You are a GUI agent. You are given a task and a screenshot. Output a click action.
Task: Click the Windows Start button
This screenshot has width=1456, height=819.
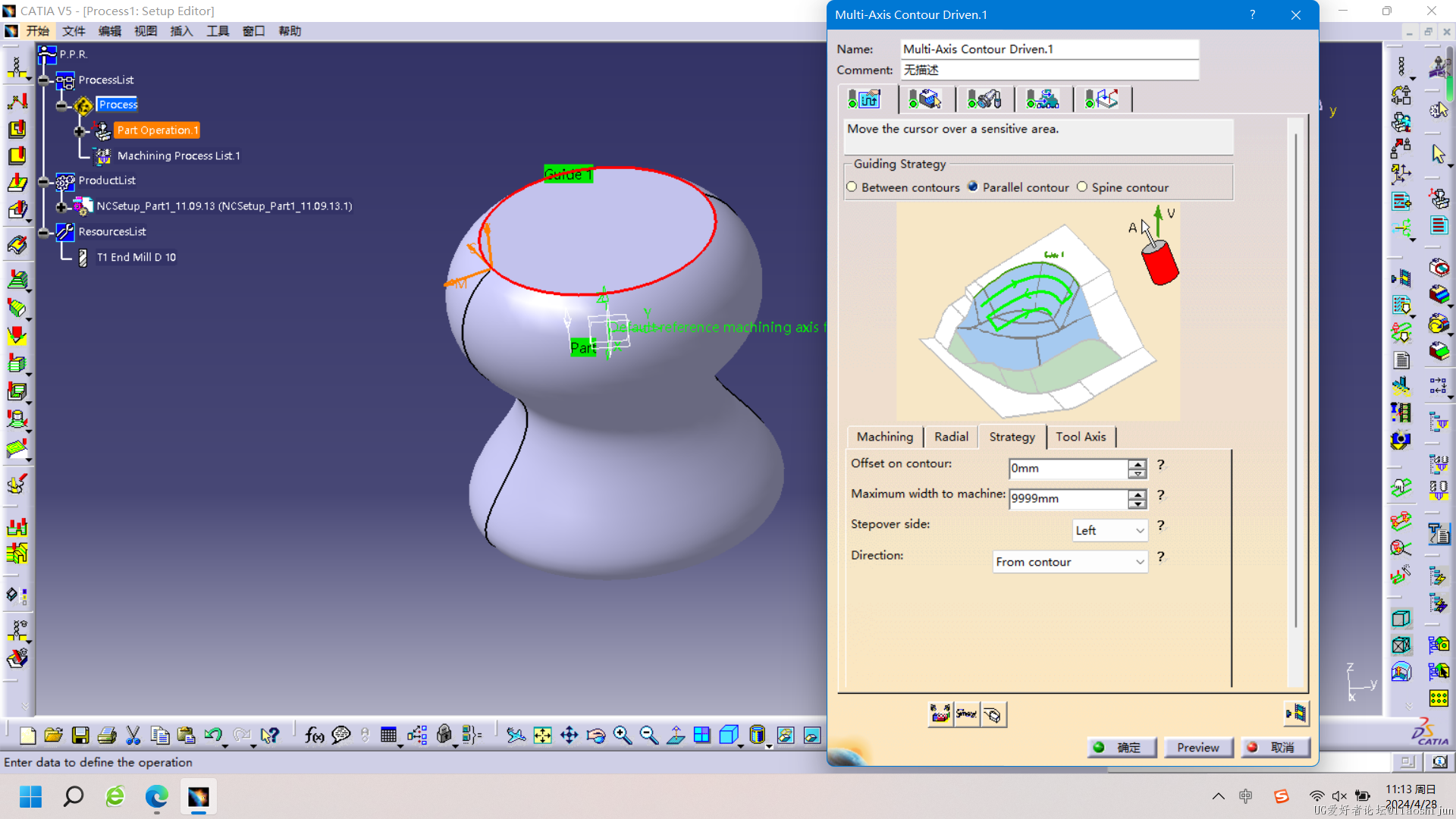point(31,797)
